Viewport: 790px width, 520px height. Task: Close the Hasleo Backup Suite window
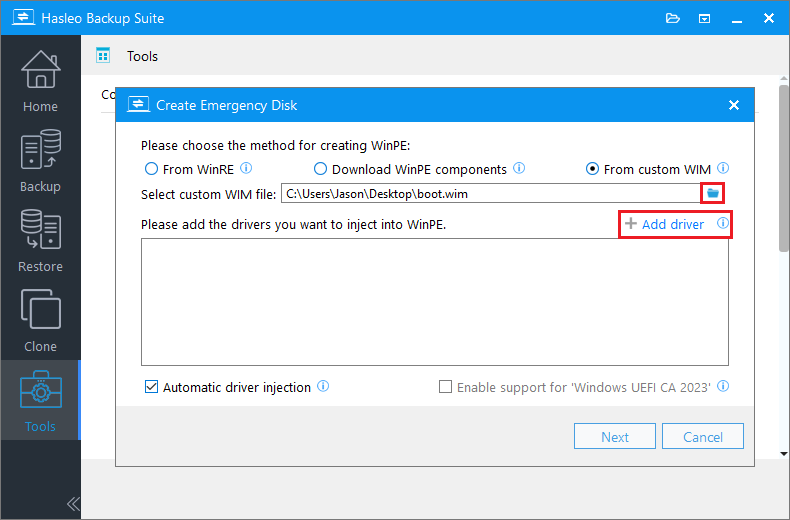point(769,18)
